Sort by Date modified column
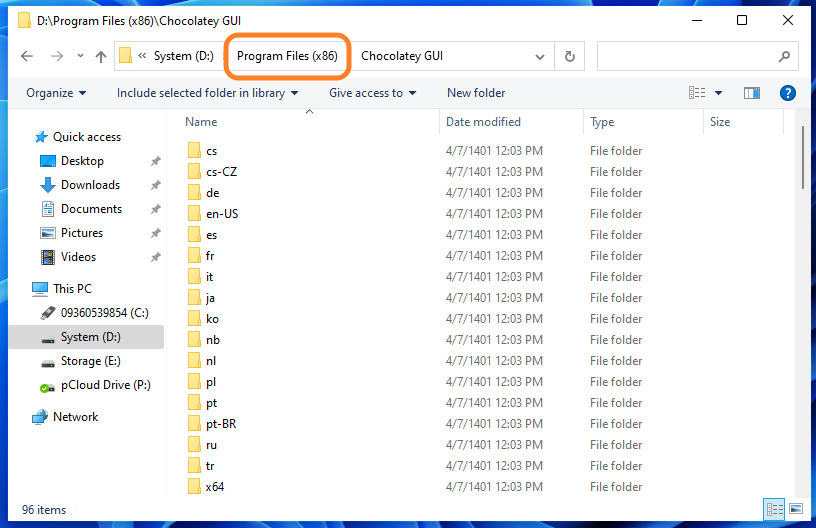 click(x=483, y=122)
